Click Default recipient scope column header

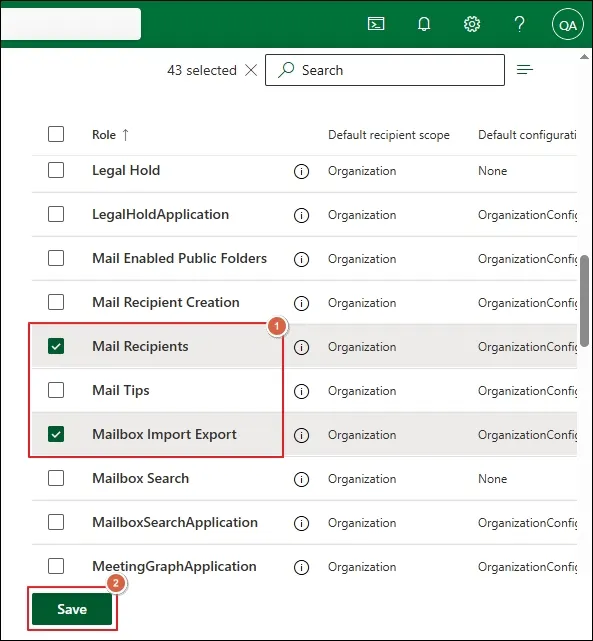coord(389,135)
